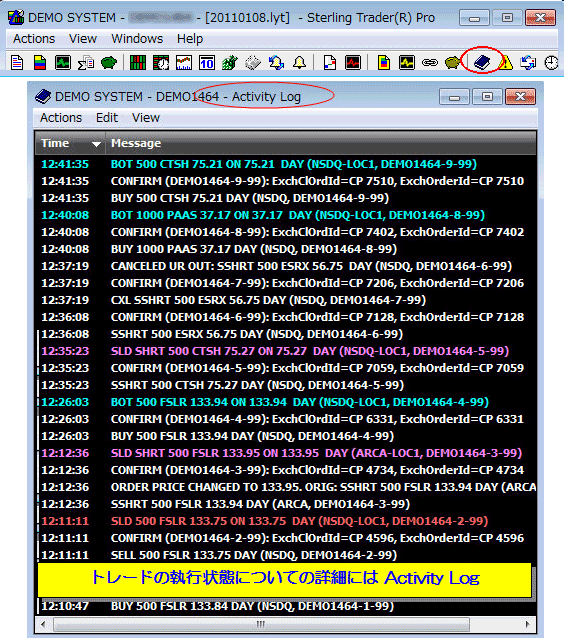This screenshot has height=638, width=564.
Task: Click the bell with refresh arrows icon
Action: tap(276, 63)
